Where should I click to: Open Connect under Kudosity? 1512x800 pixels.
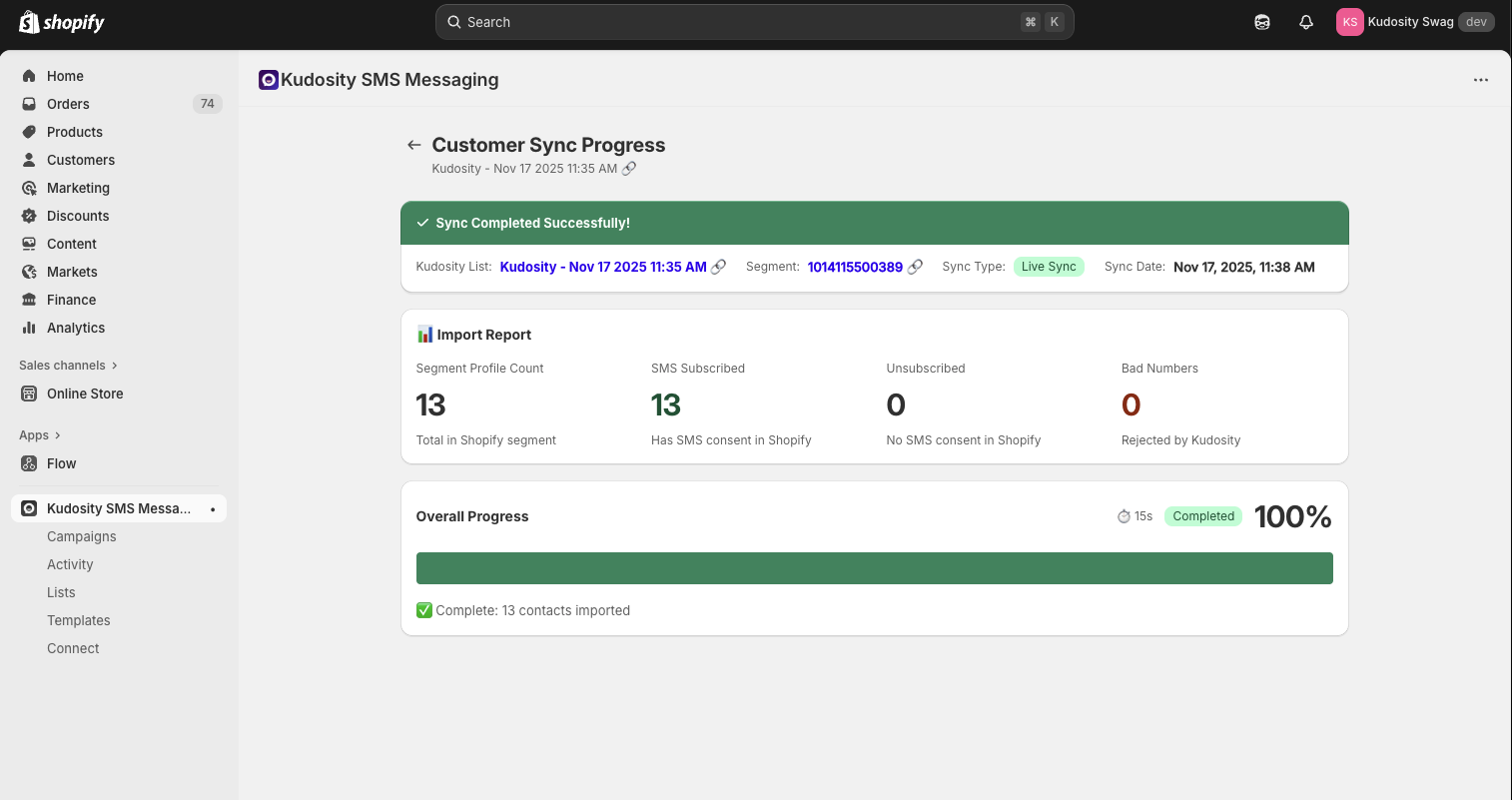tap(73, 648)
